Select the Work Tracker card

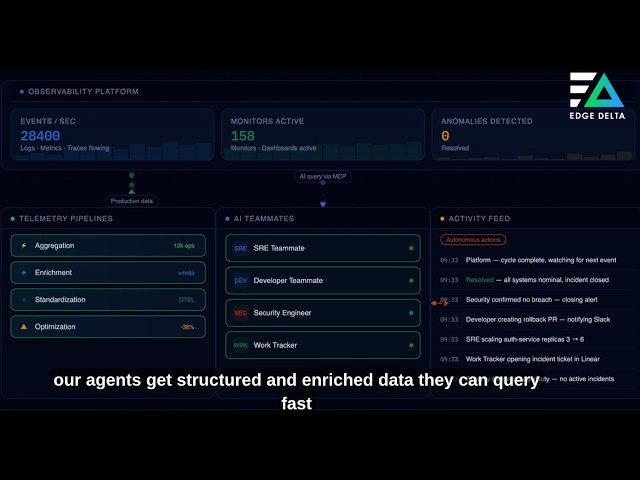322,345
